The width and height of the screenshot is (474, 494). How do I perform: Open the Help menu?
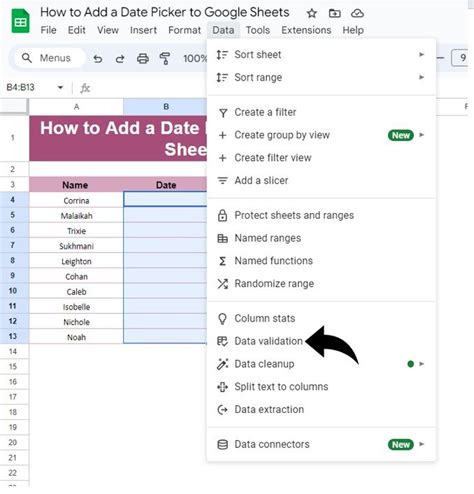click(353, 30)
